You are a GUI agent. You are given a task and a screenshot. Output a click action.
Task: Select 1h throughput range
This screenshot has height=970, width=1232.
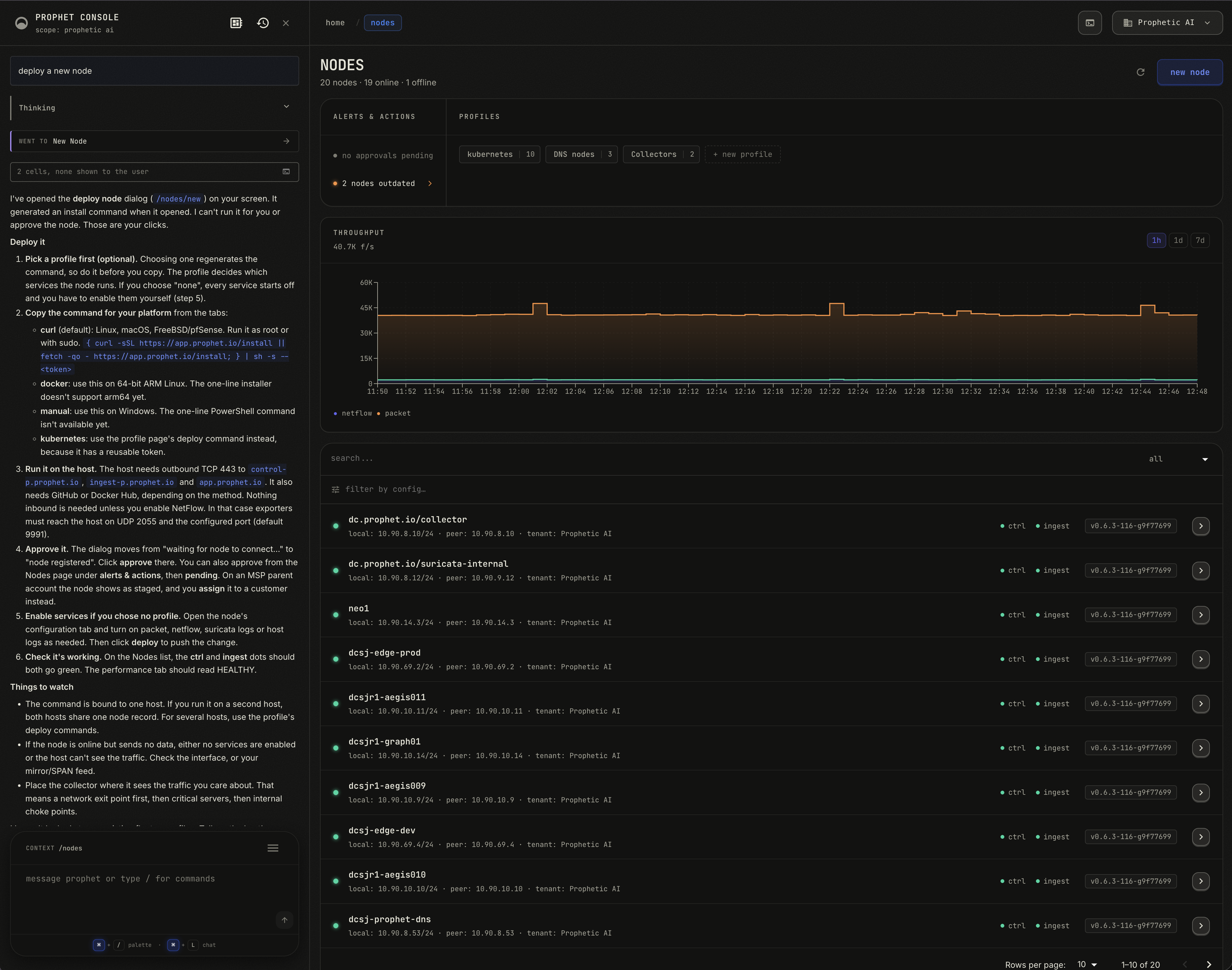click(x=1156, y=240)
